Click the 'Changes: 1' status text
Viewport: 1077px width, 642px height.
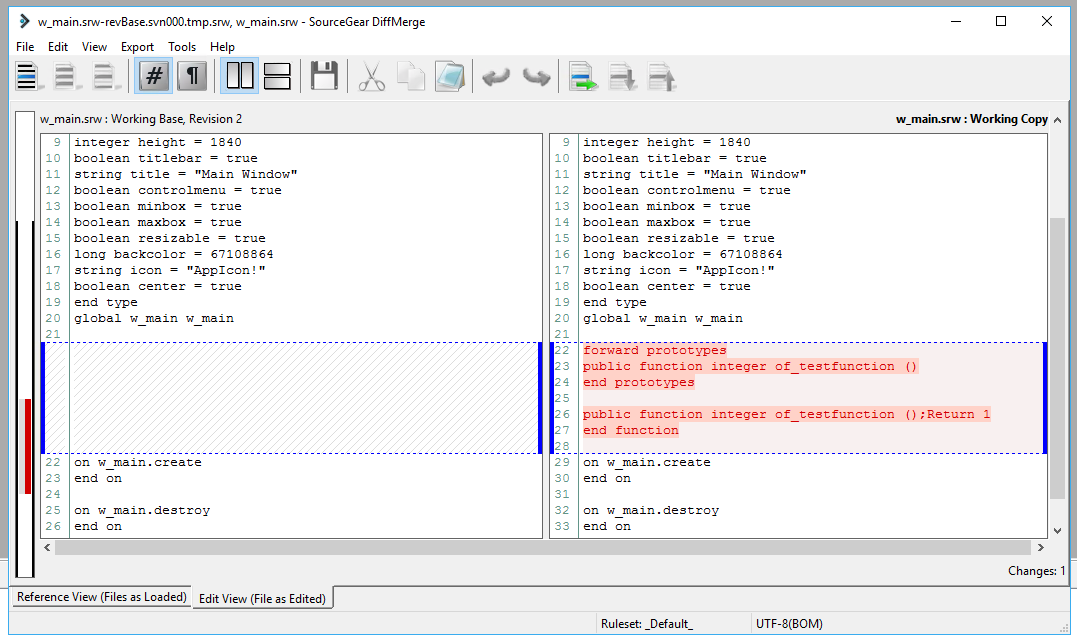1036,571
